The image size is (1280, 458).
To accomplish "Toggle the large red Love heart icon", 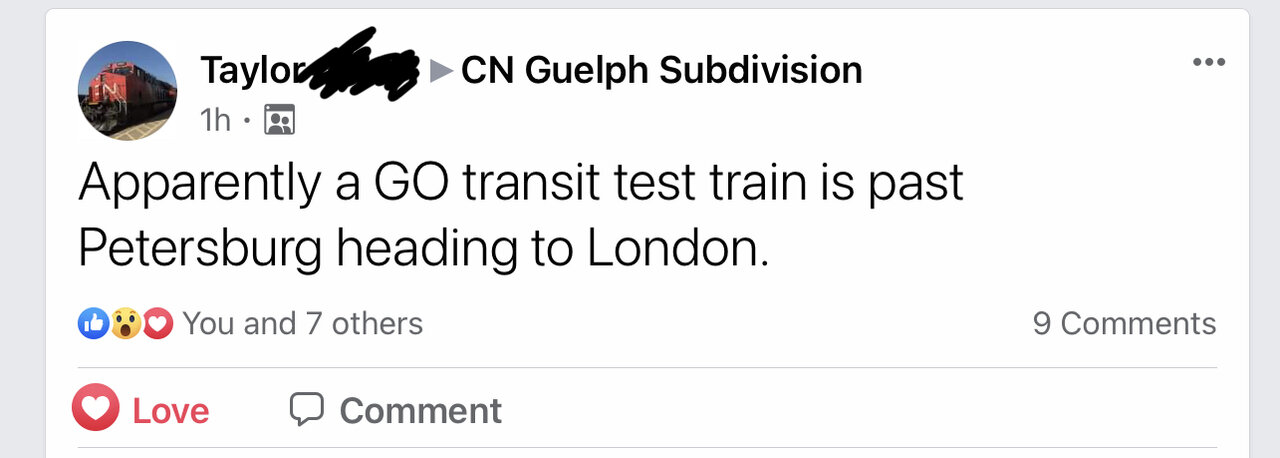I will pyautogui.click(x=96, y=409).
